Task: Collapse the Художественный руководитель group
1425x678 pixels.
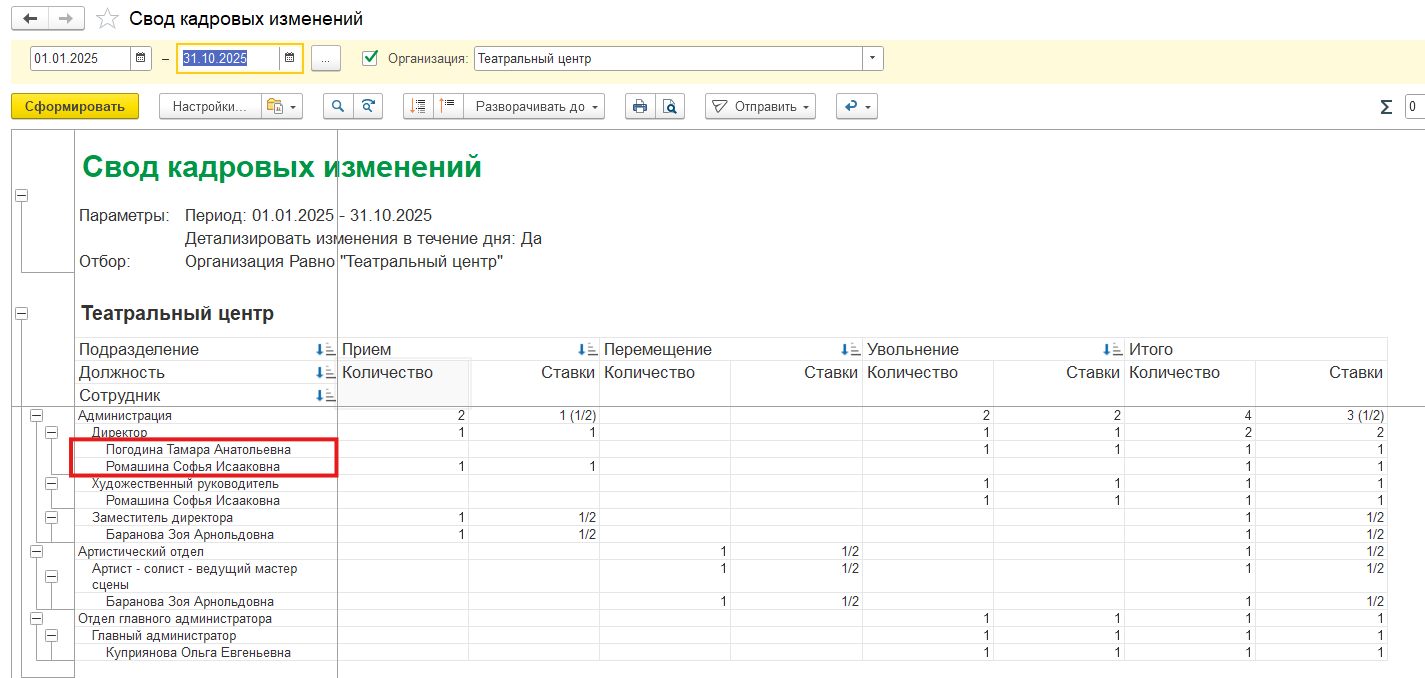Action: click(x=51, y=483)
